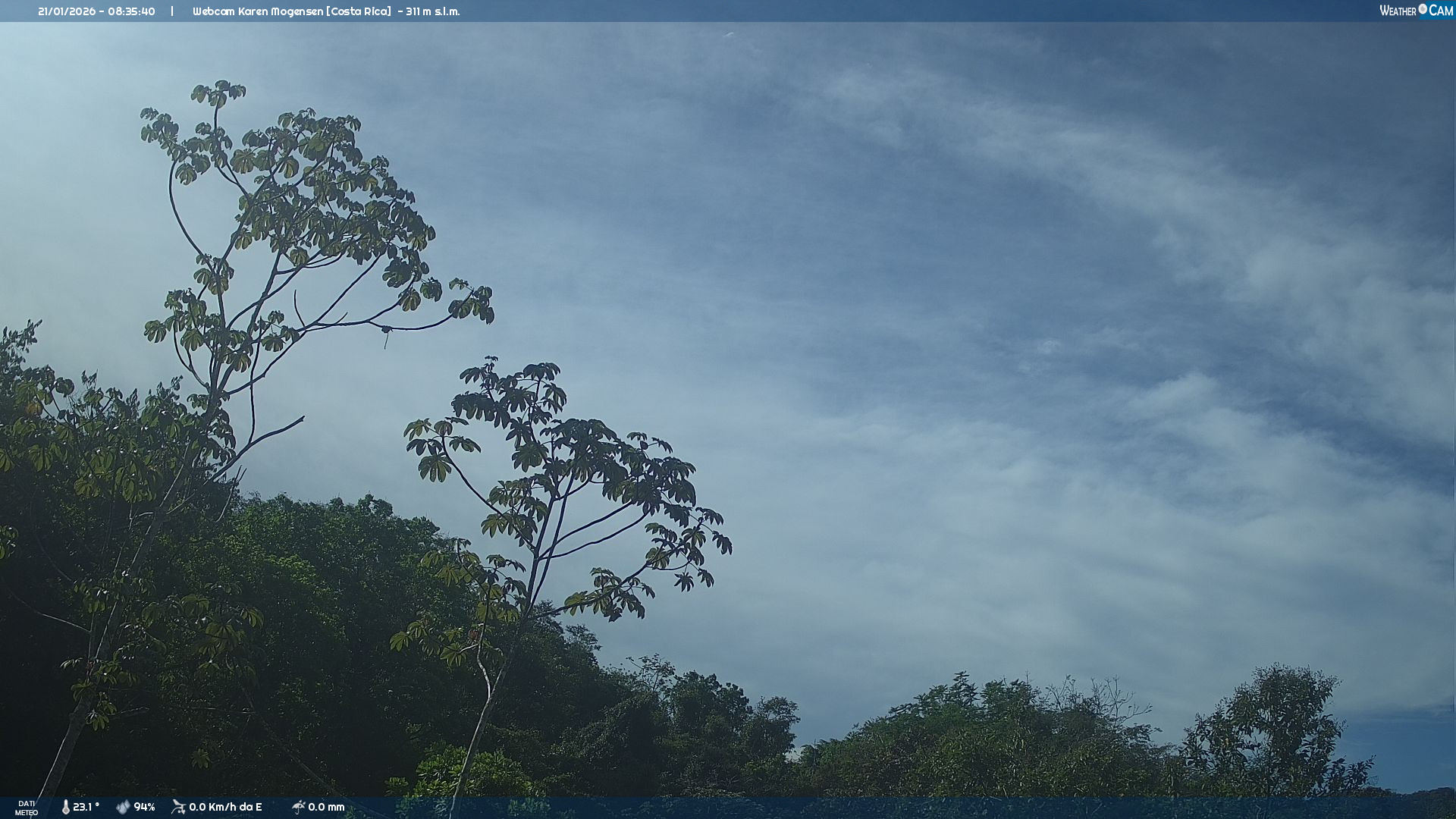The width and height of the screenshot is (1456, 819).
Task: Click the CAM text in the logo
Action: (1441, 11)
